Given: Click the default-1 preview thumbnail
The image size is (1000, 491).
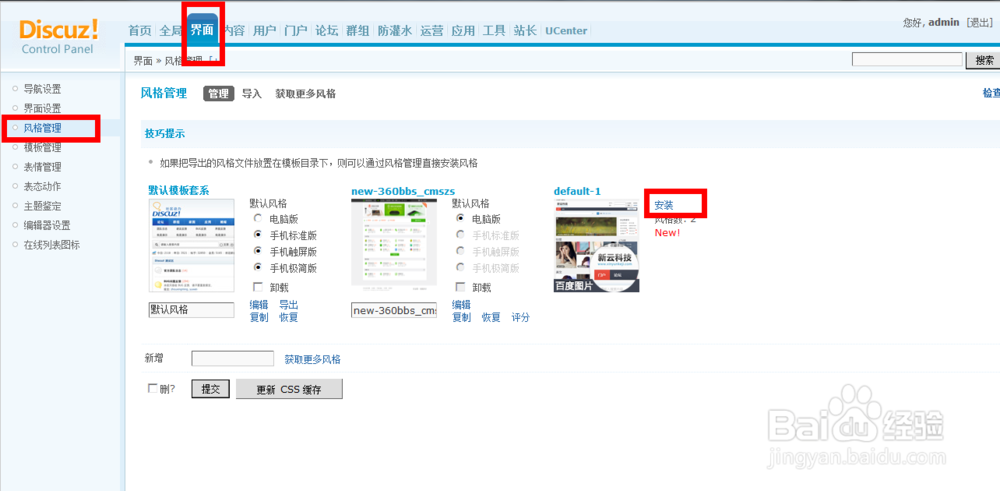Looking at the screenshot, I should (x=596, y=246).
